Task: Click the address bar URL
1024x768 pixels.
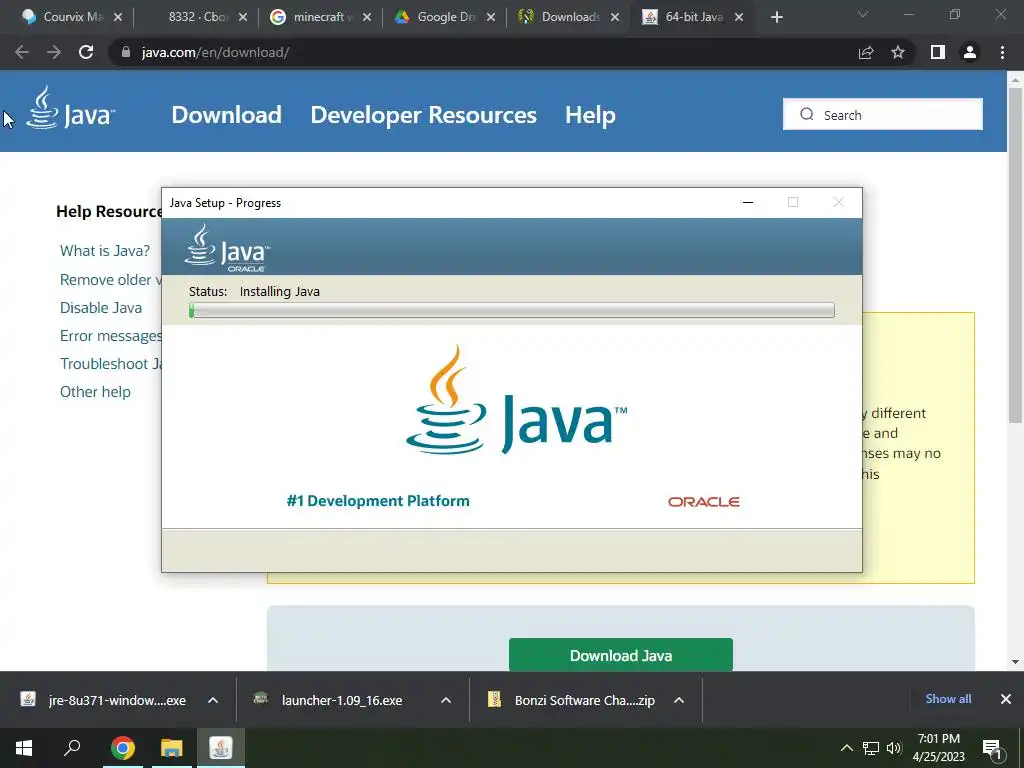Action: pyautogui.click(x=216, y=52)
